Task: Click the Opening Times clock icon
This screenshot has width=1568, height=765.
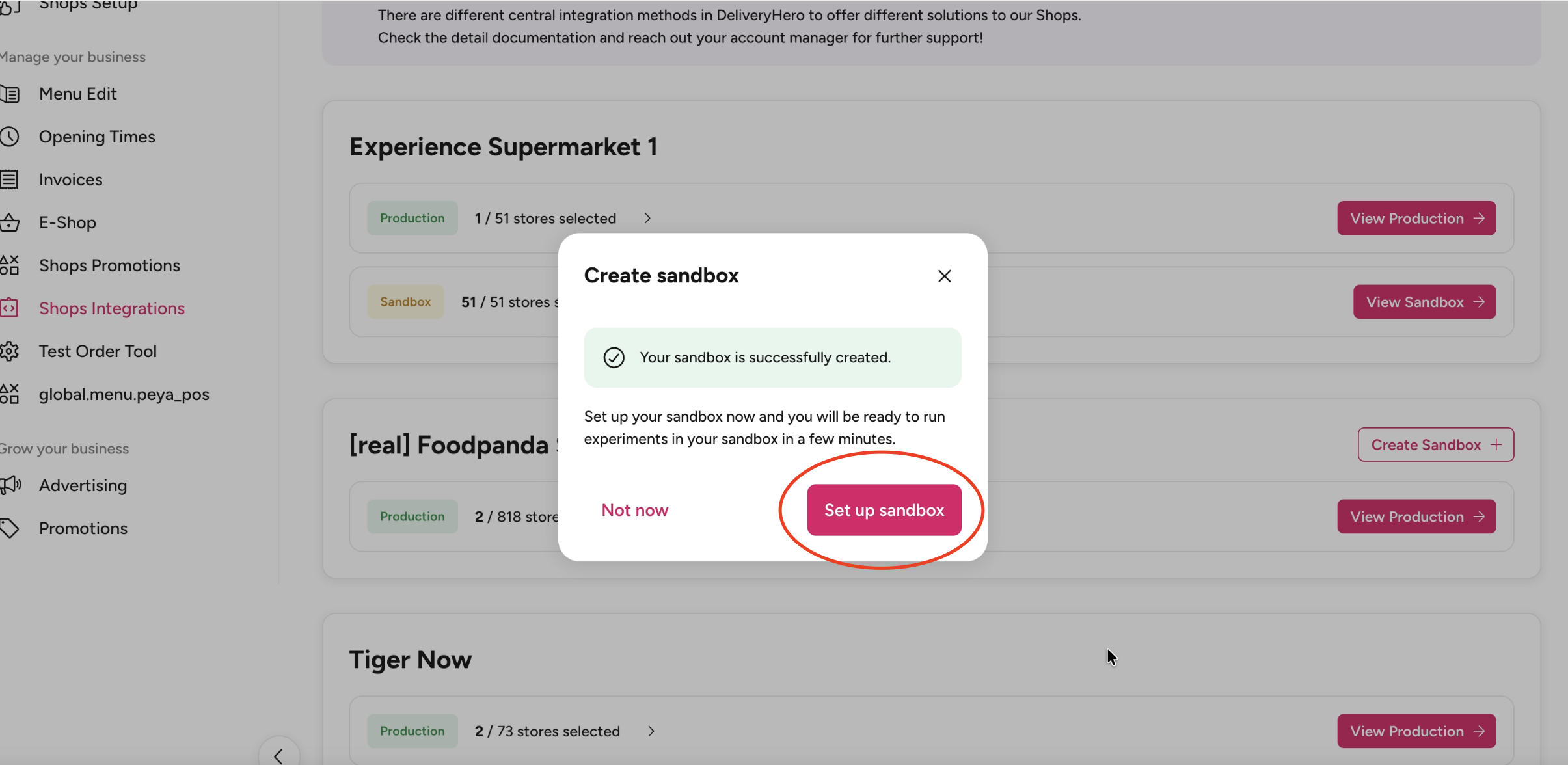Action: click(9, 137)
